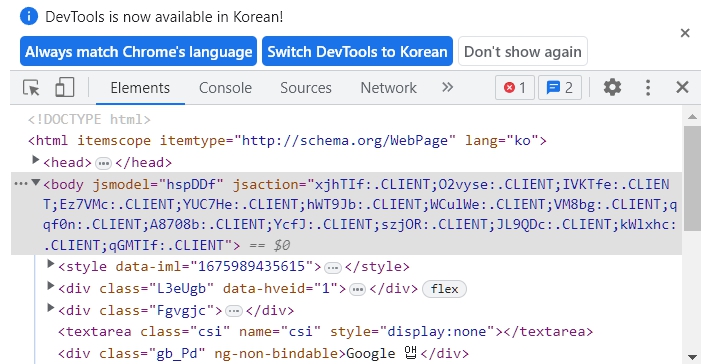The height and width of the screenshot is (364, 701).
Task: Click Always match Chrome's language button
Action: [139, 51]
